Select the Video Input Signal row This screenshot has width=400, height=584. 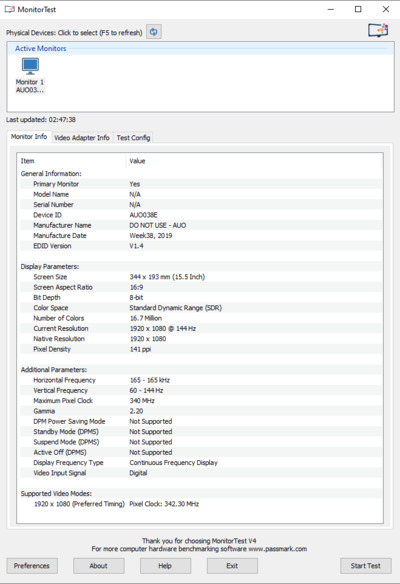click(200, 473)
